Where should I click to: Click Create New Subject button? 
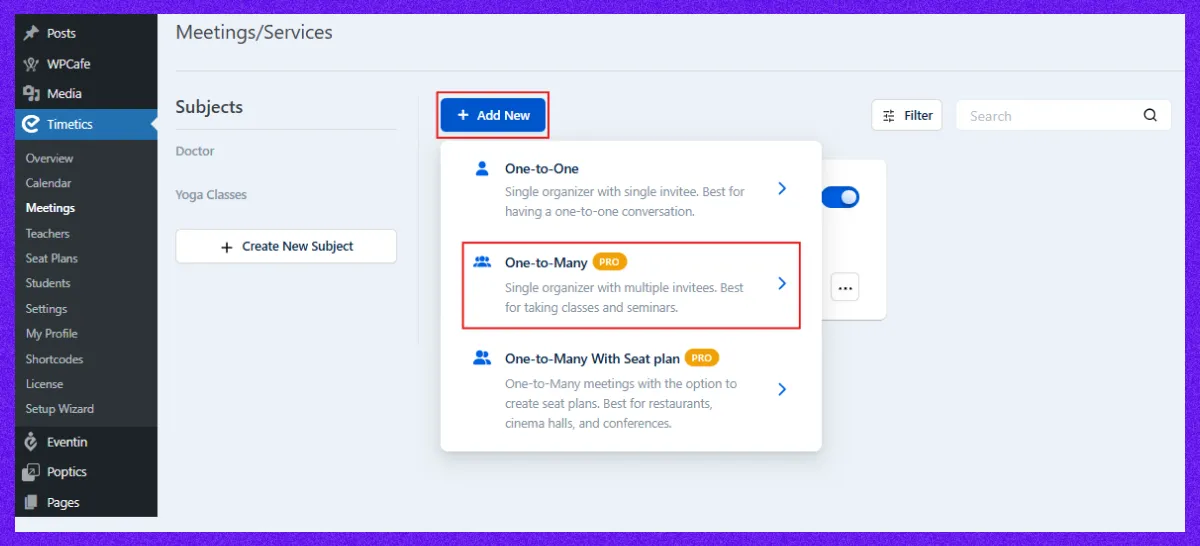click(286, 246)
